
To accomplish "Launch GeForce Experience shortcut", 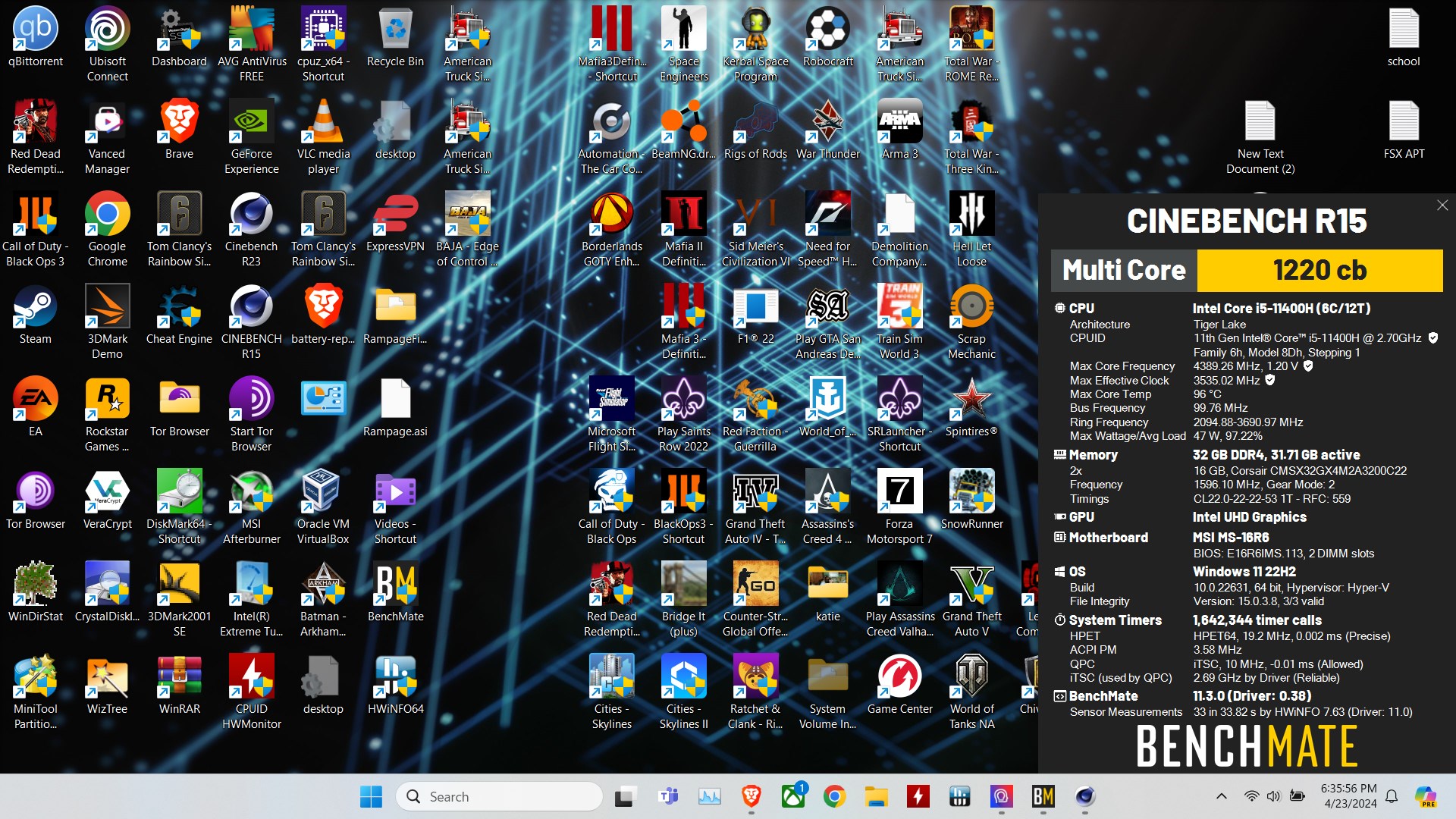I will [x=252, y=138].
